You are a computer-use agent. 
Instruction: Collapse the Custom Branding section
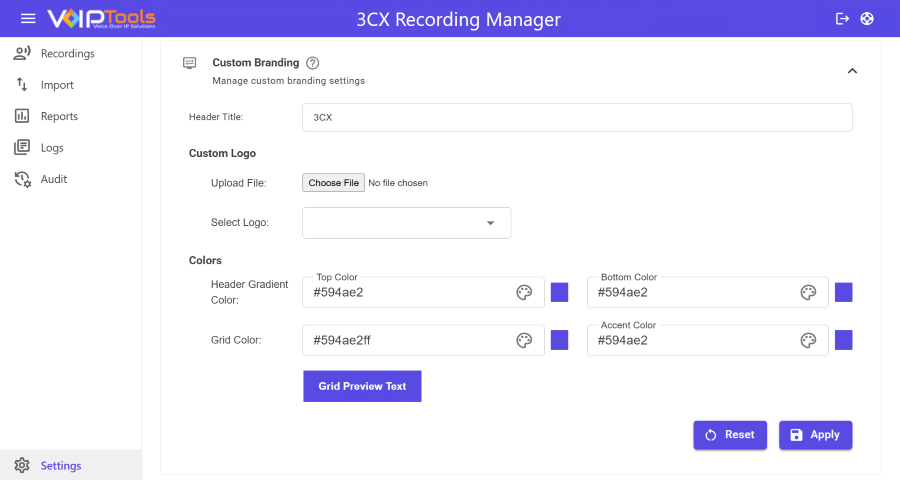(x=852, y=71)
